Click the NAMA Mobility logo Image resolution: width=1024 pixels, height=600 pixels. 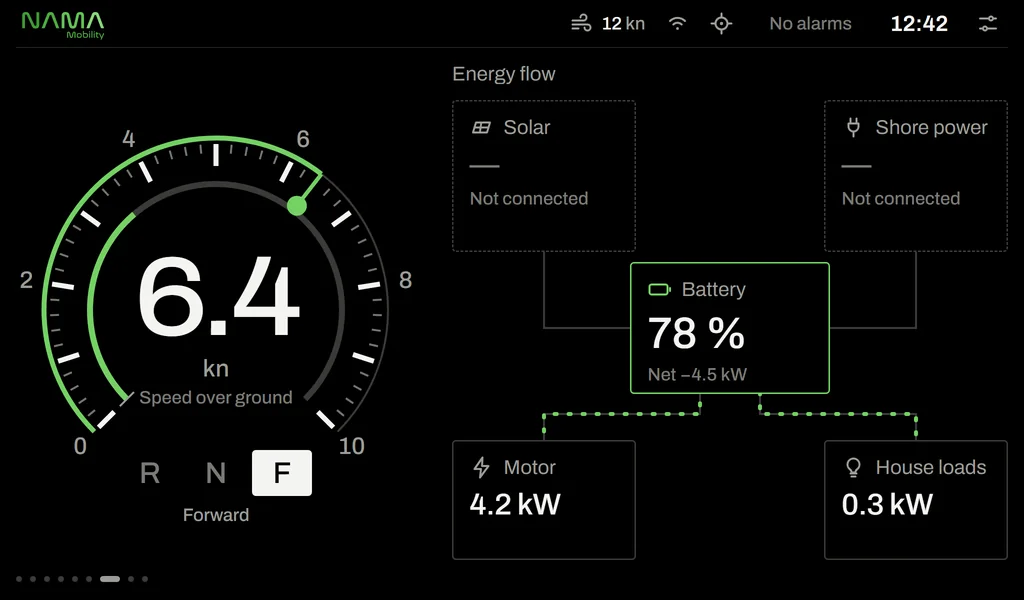(63, 25)
